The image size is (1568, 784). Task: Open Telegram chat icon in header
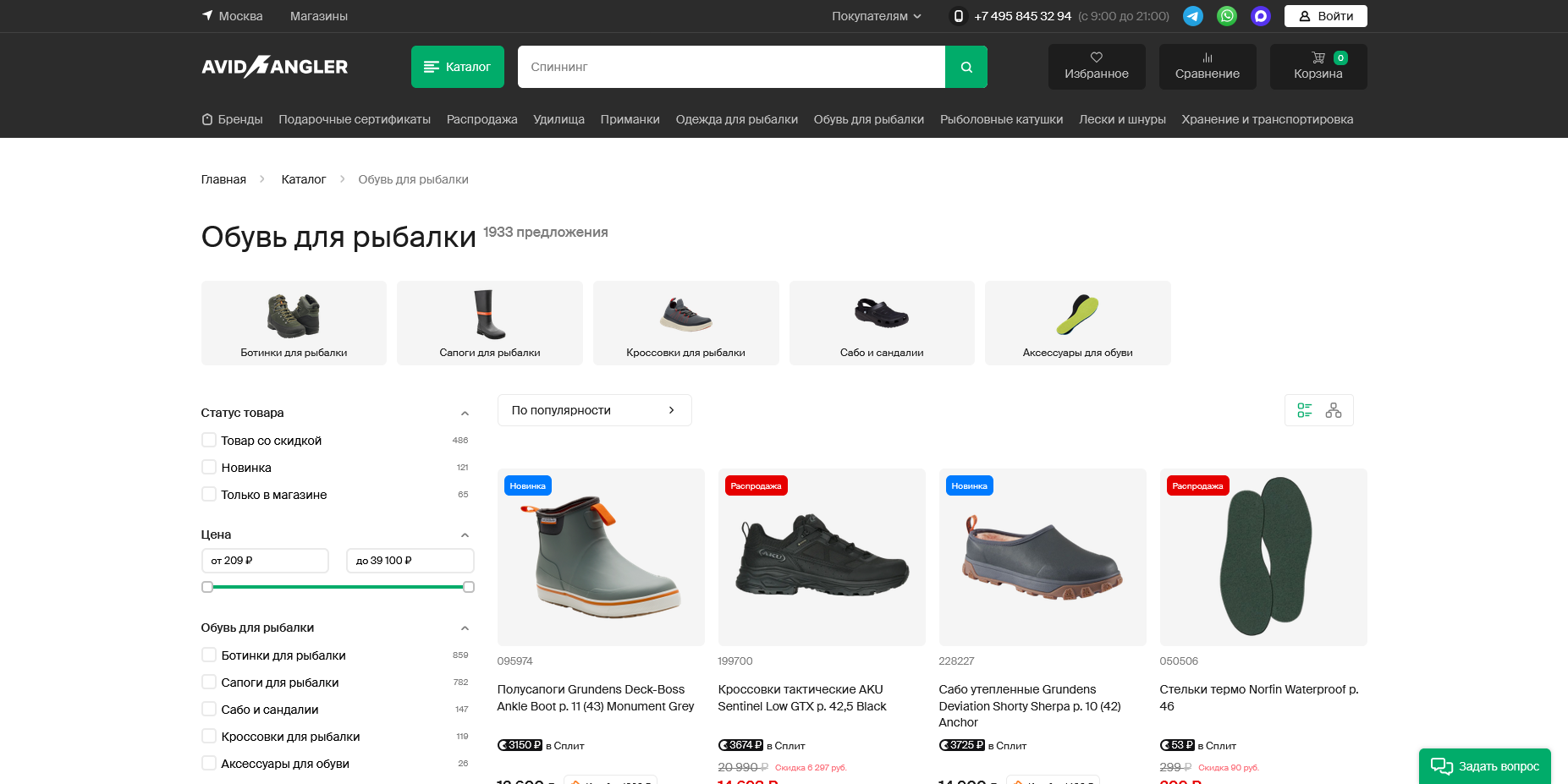(1193, 16)
